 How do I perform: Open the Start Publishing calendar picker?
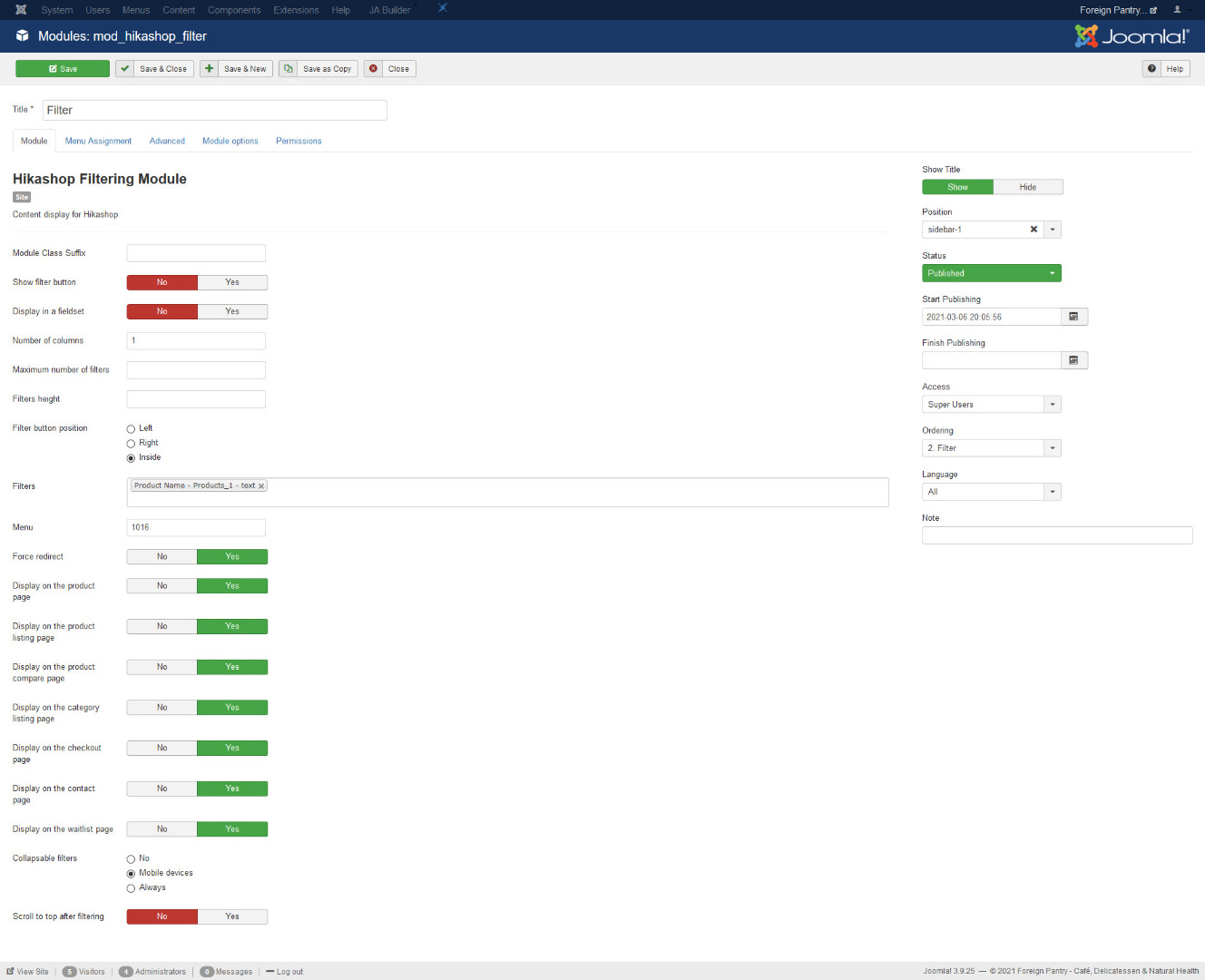click(x=1073, y=317)
